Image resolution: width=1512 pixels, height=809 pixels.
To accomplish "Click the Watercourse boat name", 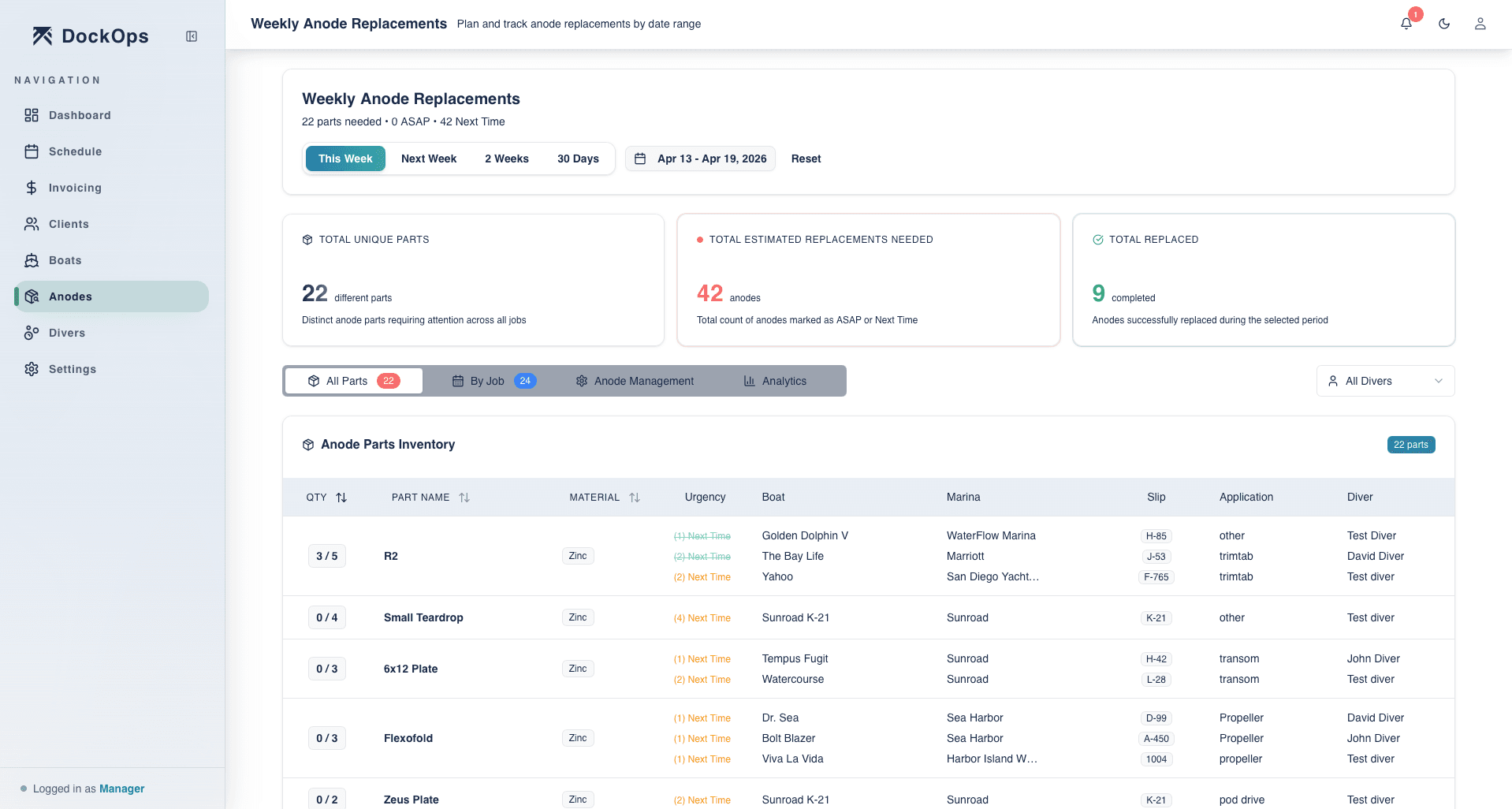I will [793, 679].
